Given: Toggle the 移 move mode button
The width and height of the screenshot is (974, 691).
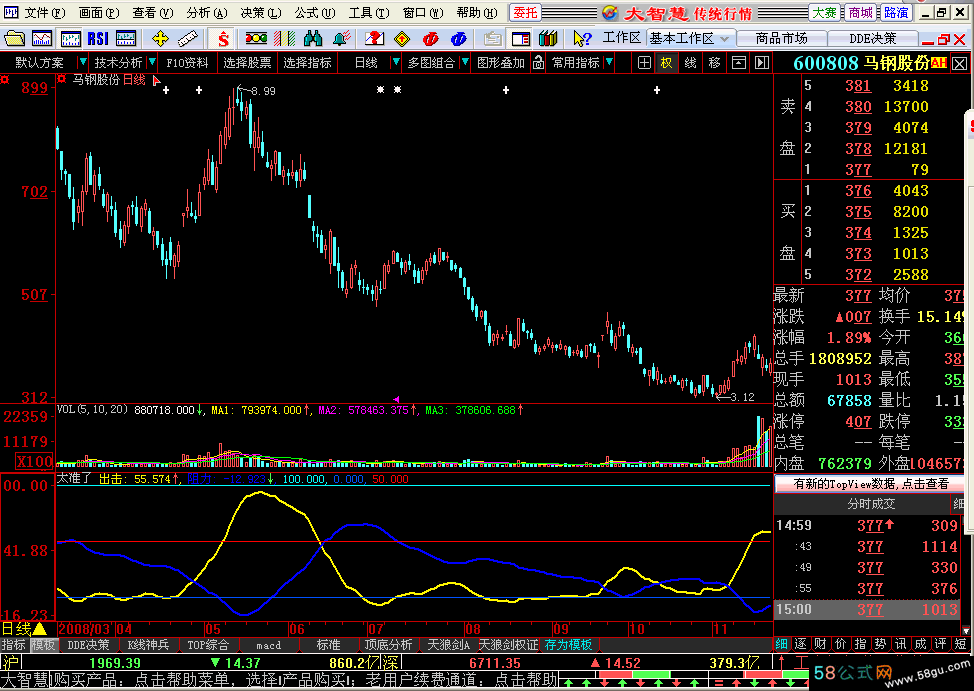Looking at the screenshot, I should (x=714, y=63).
